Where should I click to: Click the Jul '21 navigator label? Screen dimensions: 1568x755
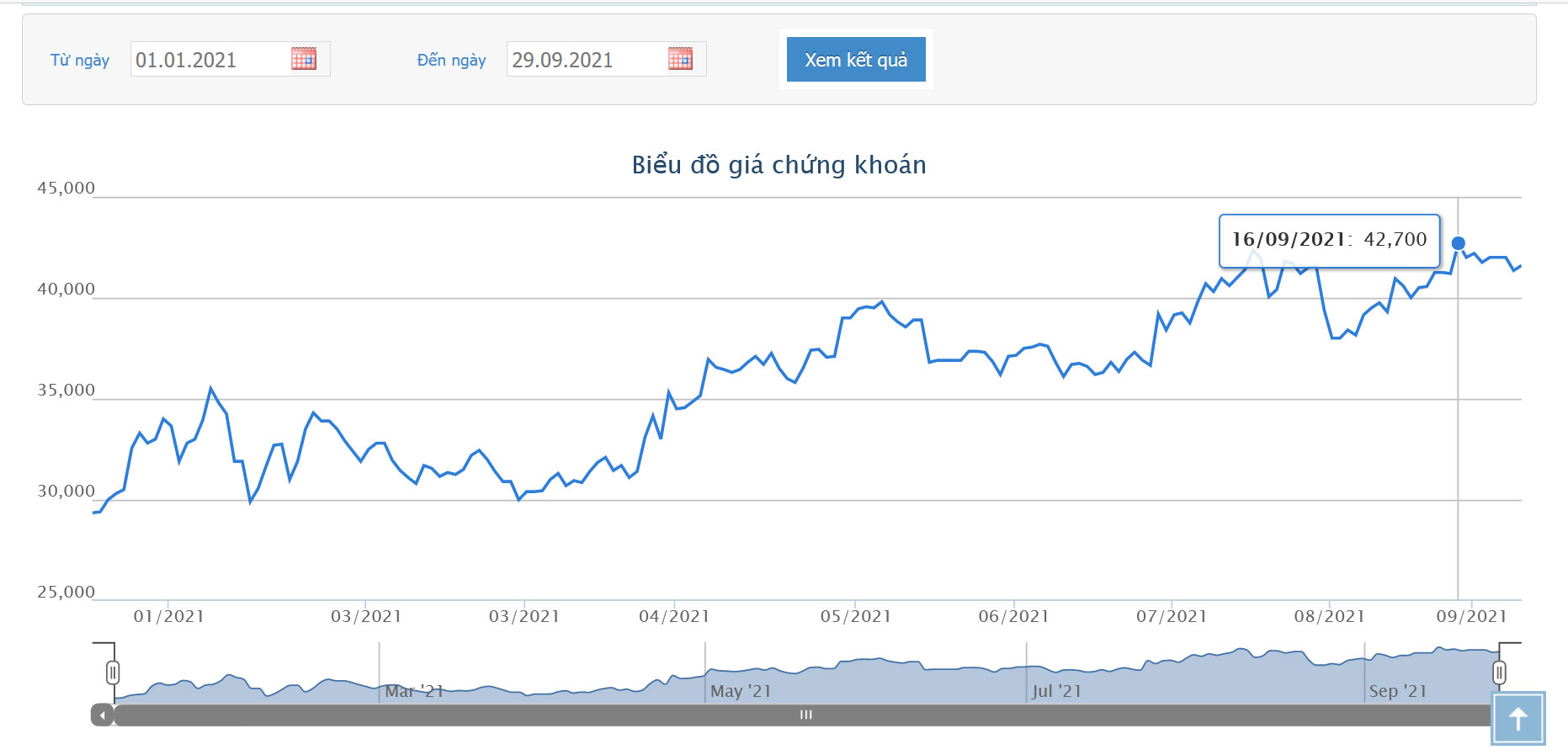(x=1057, y=691)
